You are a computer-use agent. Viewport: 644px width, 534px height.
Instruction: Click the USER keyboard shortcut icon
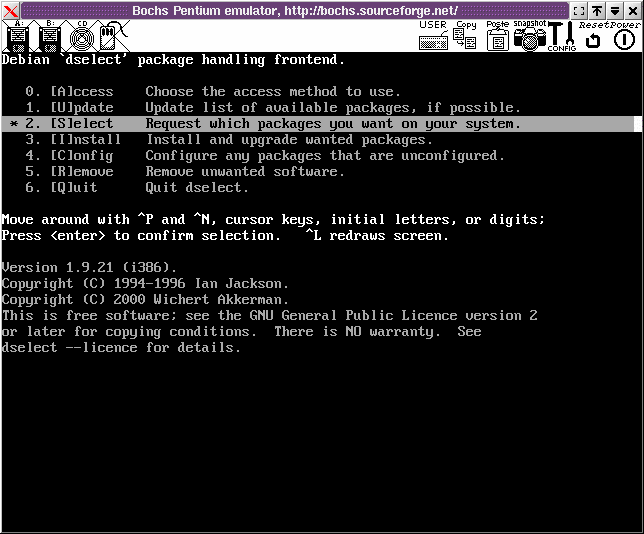click(x=433, y=37)
